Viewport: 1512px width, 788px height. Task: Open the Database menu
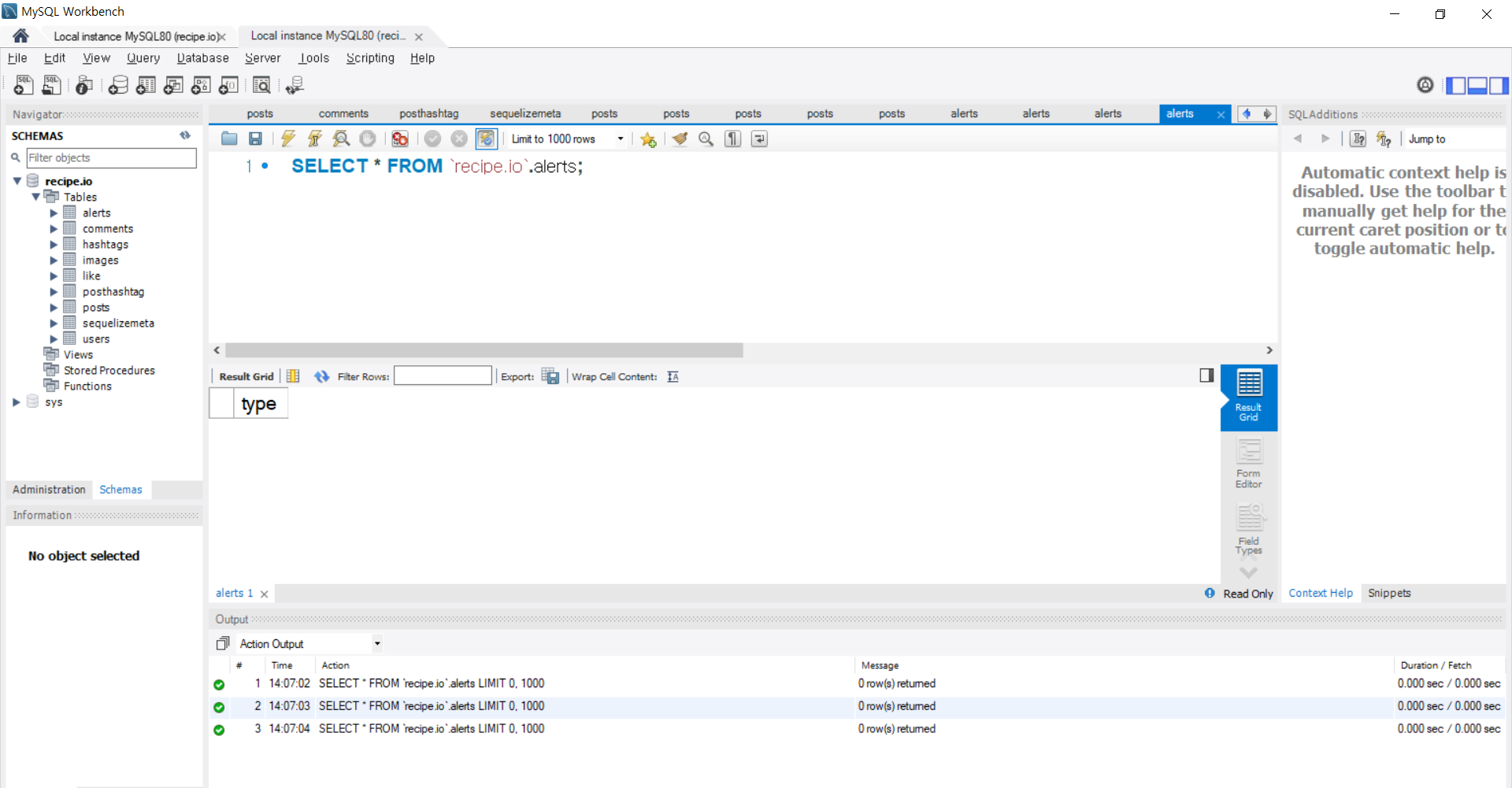pos(202,58)
